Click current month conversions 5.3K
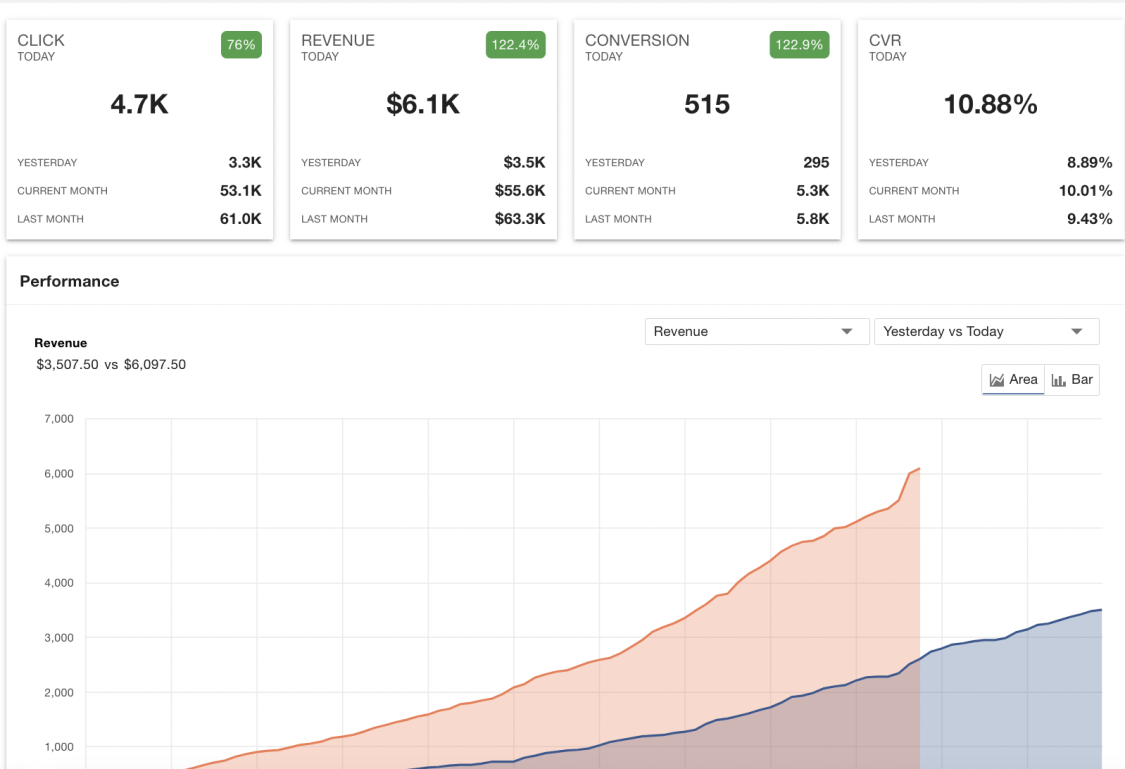Image resolution: width=1125 pixels, height=769 pixels. pyautogui.click(x=812, y=191)
